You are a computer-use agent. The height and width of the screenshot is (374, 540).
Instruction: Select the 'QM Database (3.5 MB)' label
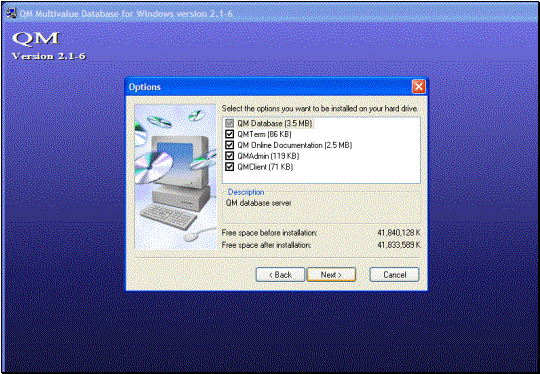coord(275,123)
